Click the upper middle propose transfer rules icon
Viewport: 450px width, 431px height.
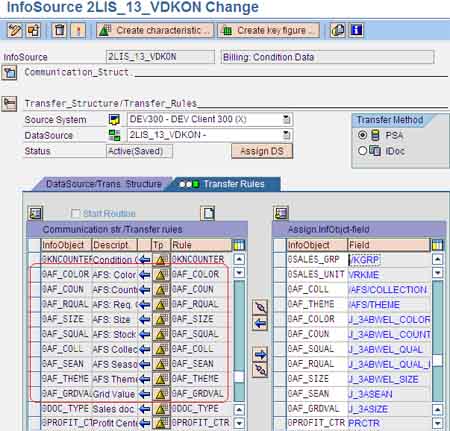(260, 308)
